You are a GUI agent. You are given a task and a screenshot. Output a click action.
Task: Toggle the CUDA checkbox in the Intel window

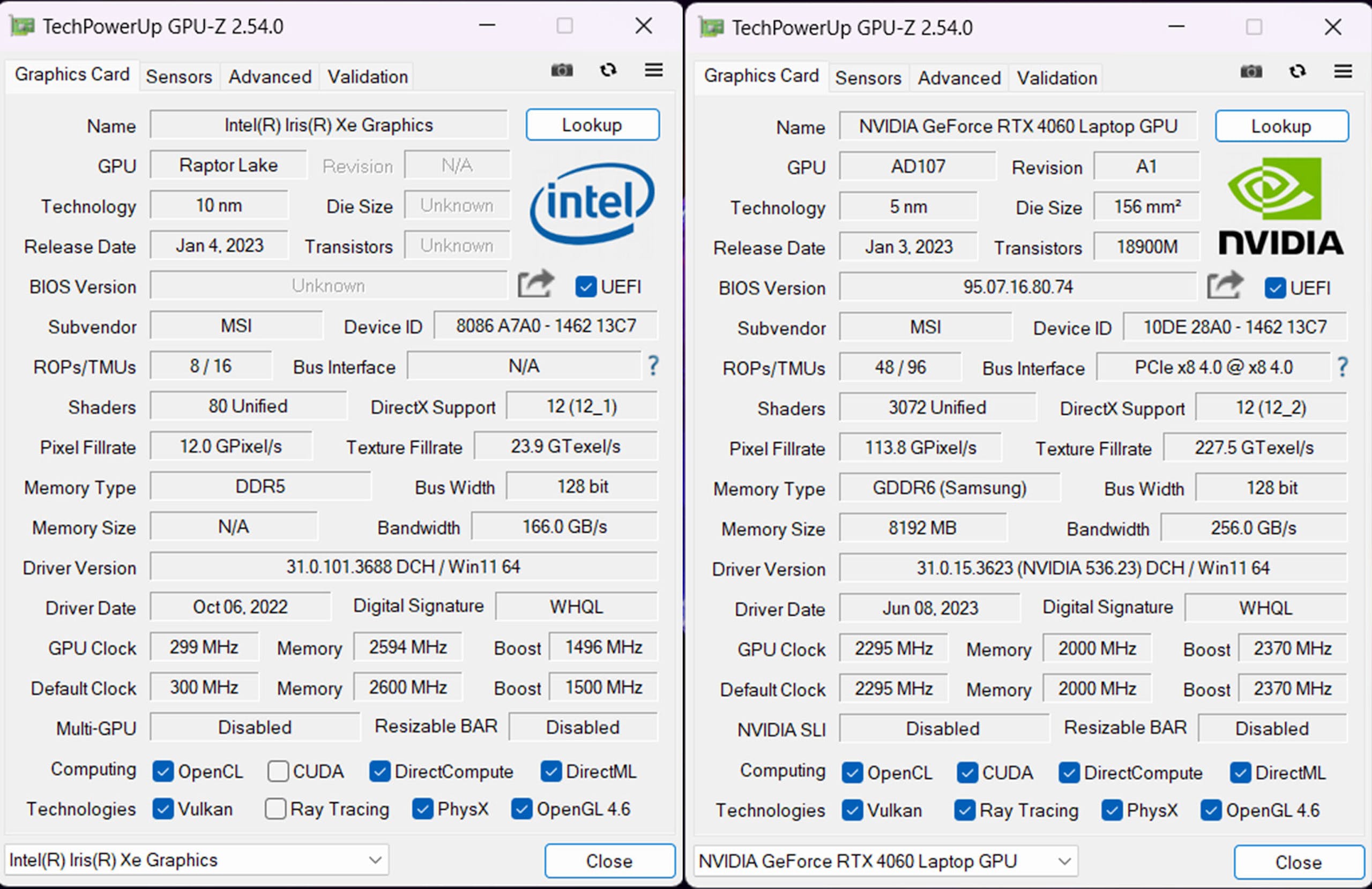[278, 772]
